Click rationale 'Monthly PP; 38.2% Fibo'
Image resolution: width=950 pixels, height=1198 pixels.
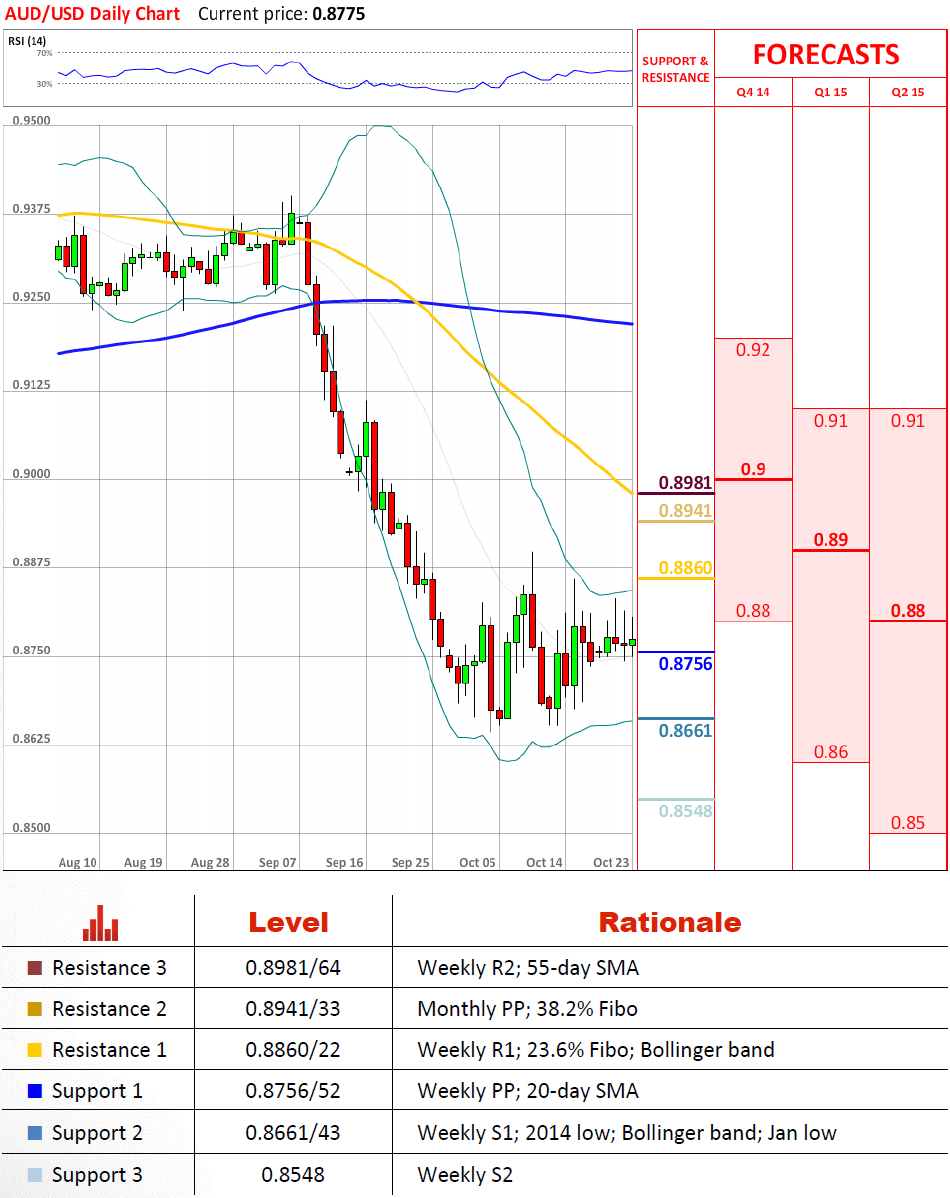[527, 1009]
